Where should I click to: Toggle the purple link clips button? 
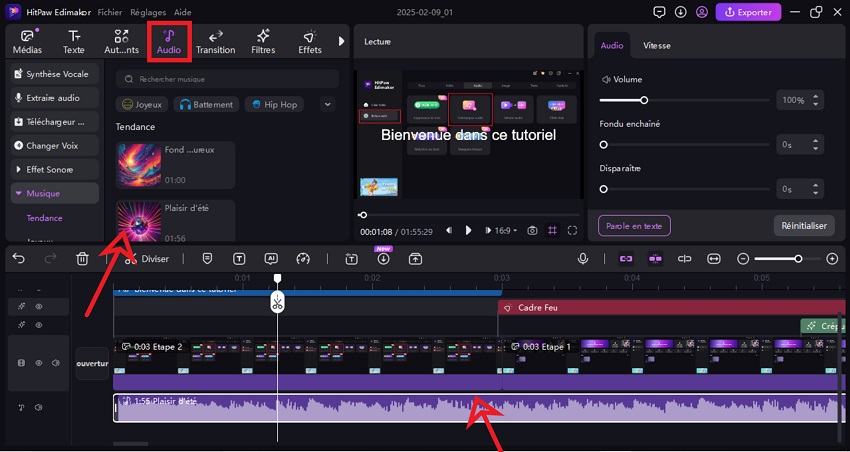626,259
